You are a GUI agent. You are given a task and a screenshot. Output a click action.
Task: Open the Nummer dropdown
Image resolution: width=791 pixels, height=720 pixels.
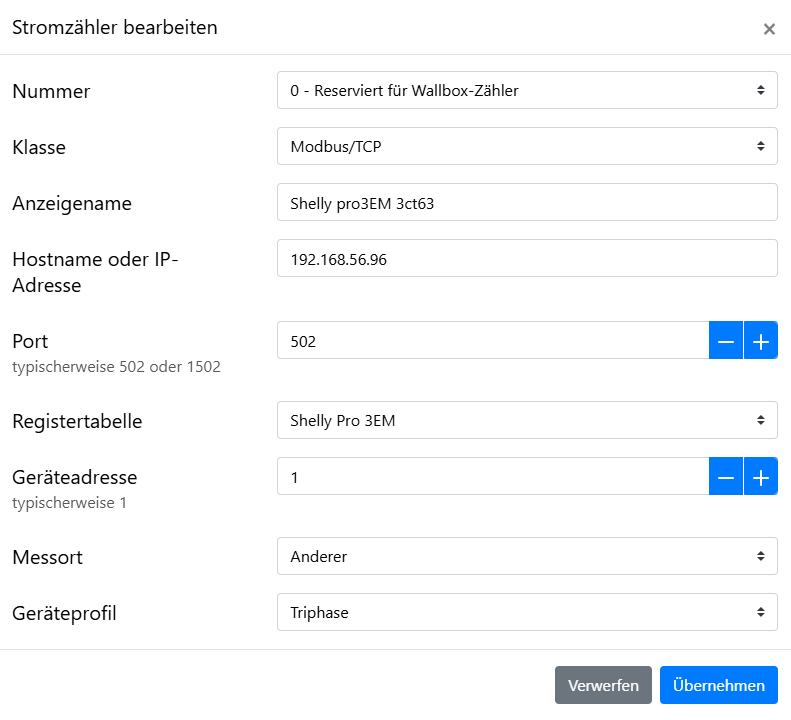(526, 90)
